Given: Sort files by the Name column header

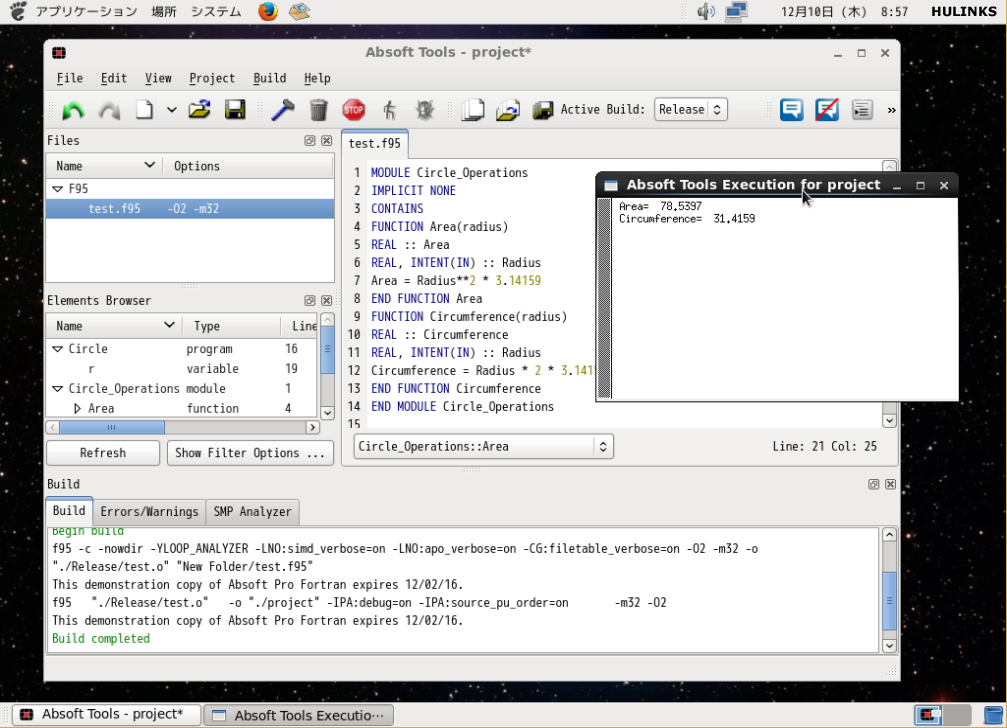Looking at the screenshot, I should pyautogui.click(x=104, y=166).
